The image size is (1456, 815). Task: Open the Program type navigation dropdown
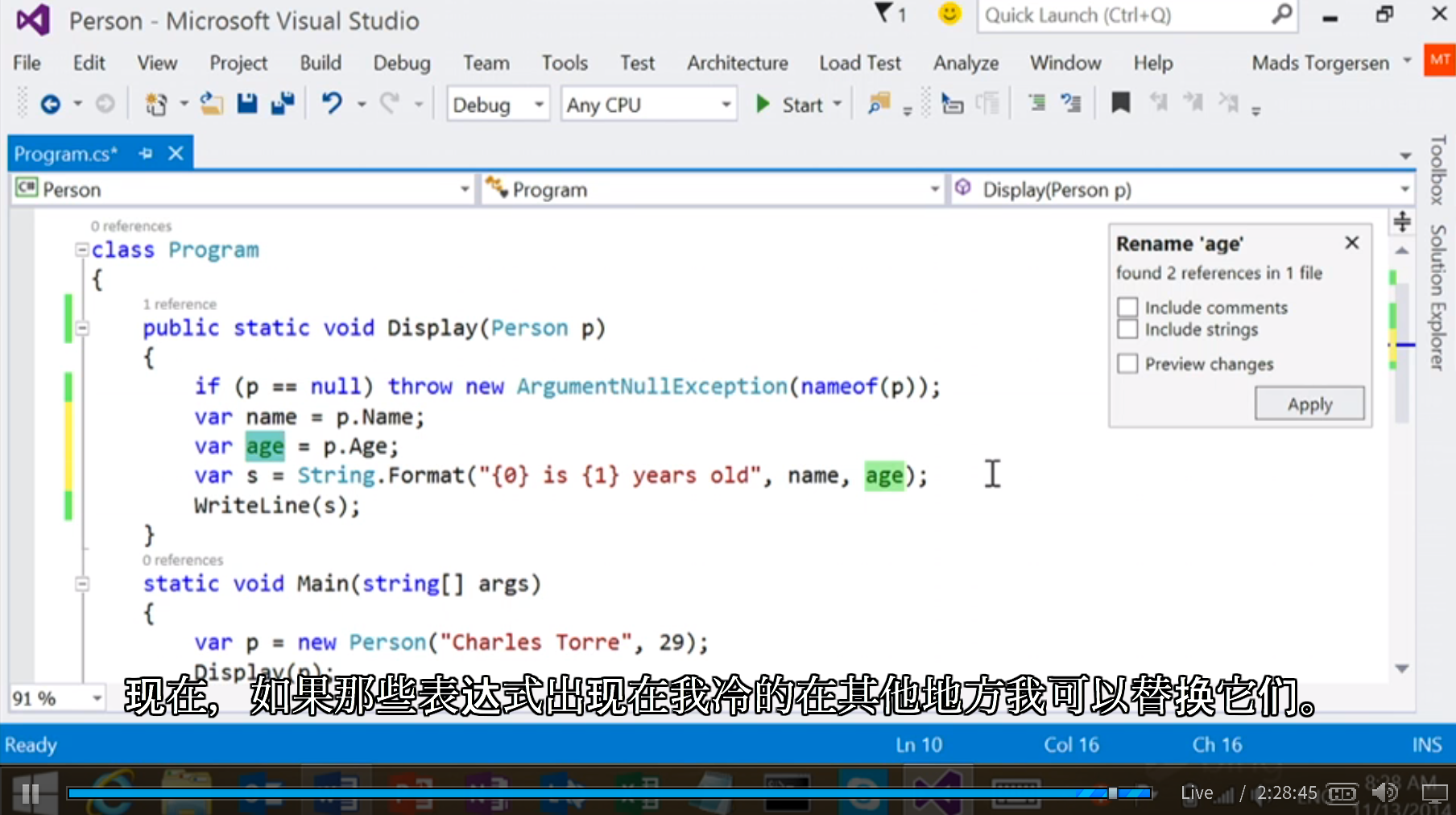point(712,189)
